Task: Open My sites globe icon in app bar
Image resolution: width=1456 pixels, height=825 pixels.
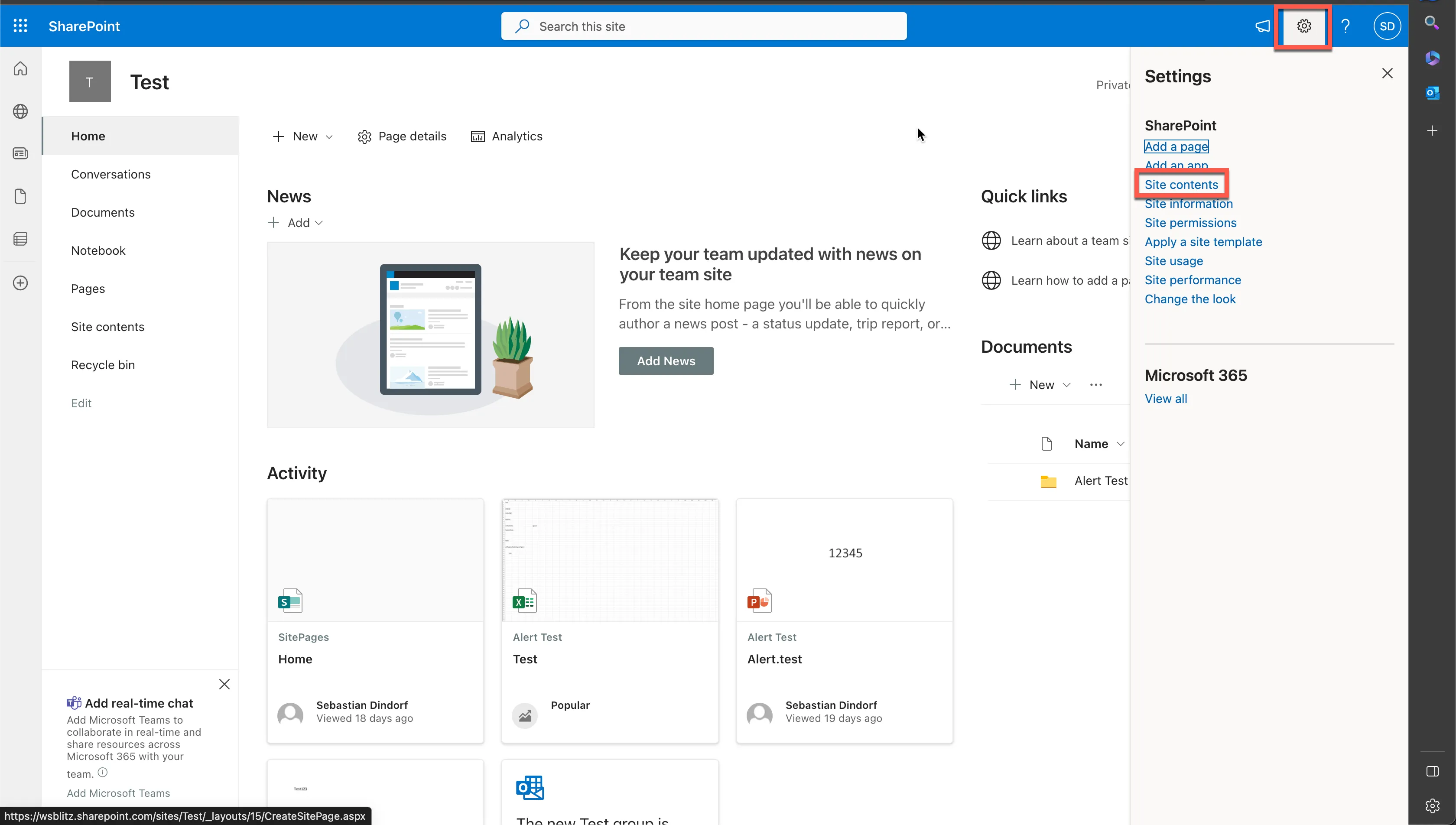Action: [x=20, y=111]
